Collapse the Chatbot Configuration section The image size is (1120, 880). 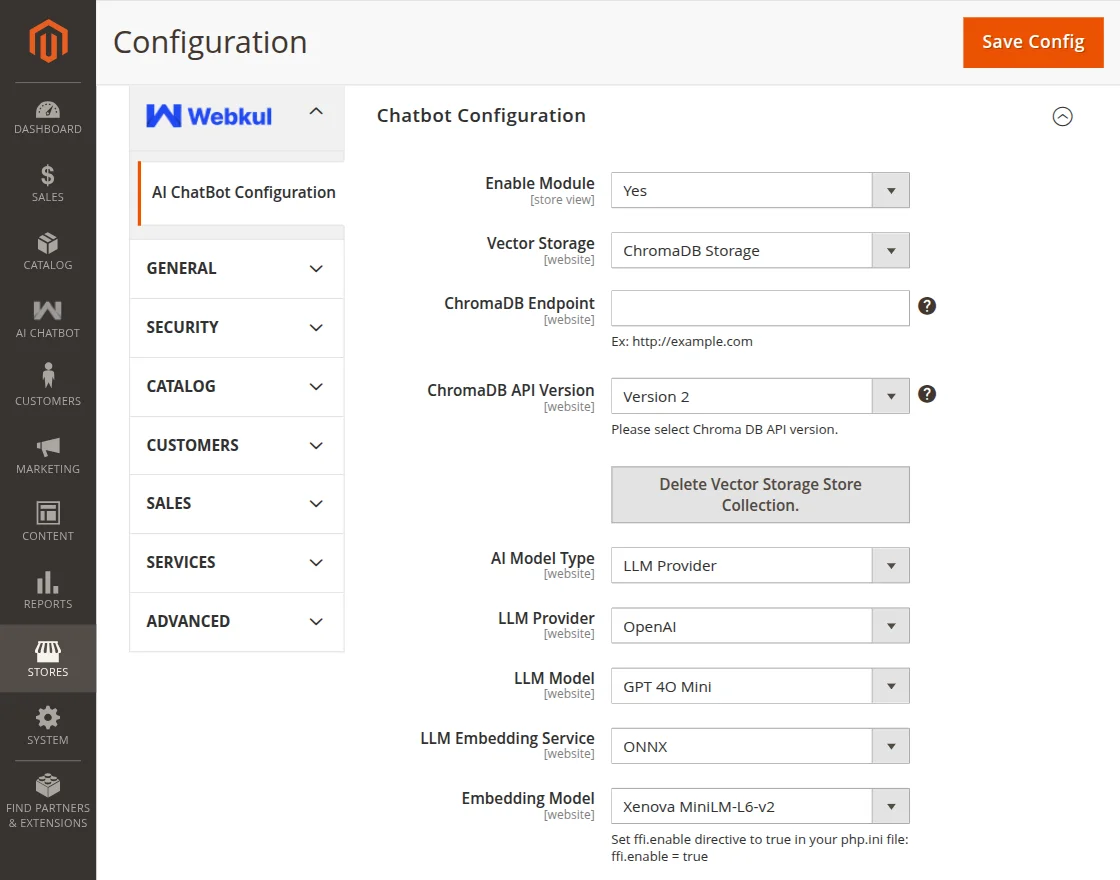point(1062,117)
